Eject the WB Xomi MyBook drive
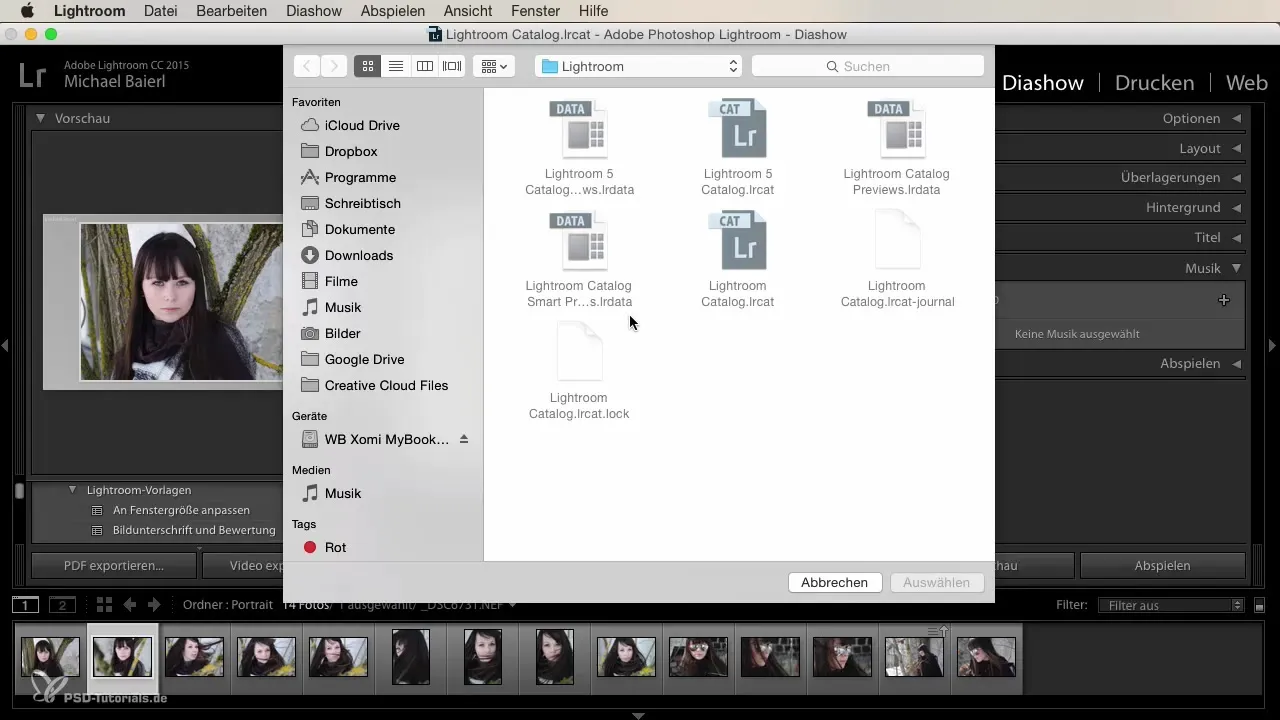 (464, 439)
